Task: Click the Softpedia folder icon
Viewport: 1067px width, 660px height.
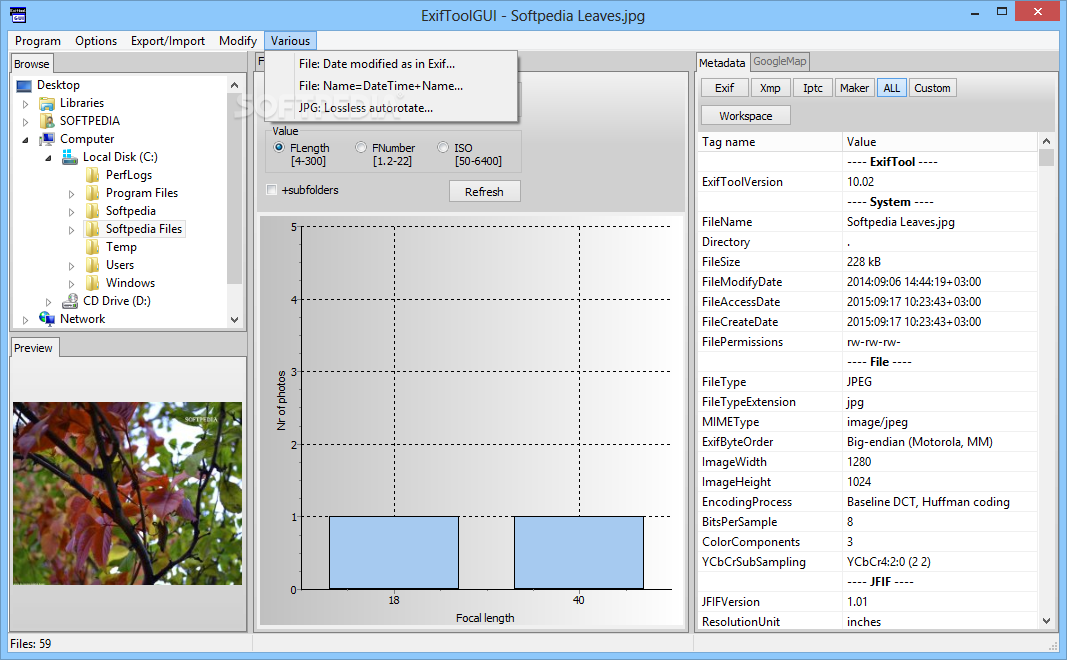Action: [93, 211]
